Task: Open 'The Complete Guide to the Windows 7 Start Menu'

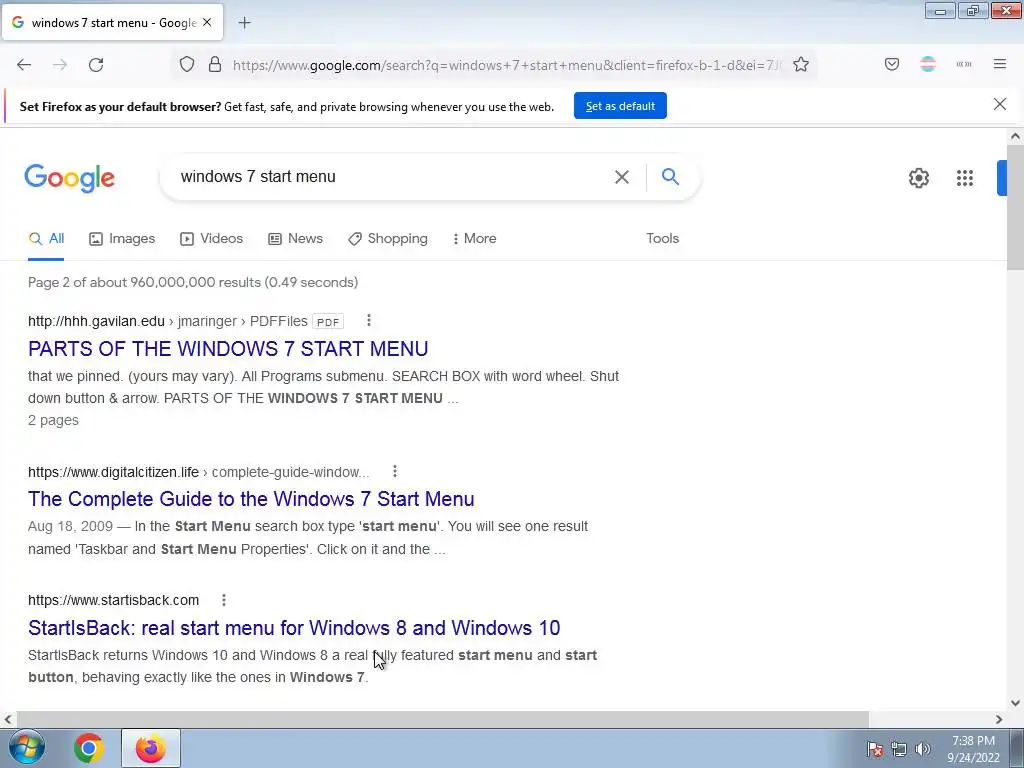Action: pos(251,499)
